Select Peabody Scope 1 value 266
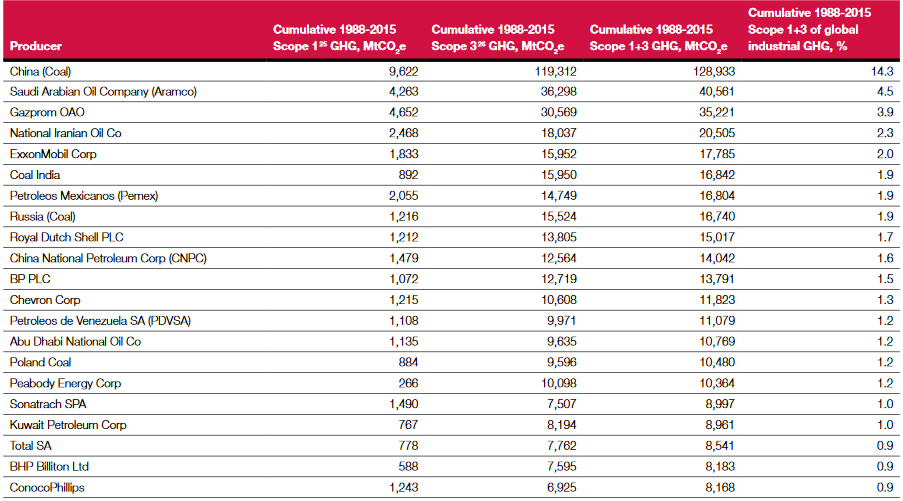Viewport: 903px width, 501px height. tap(408, 383)
